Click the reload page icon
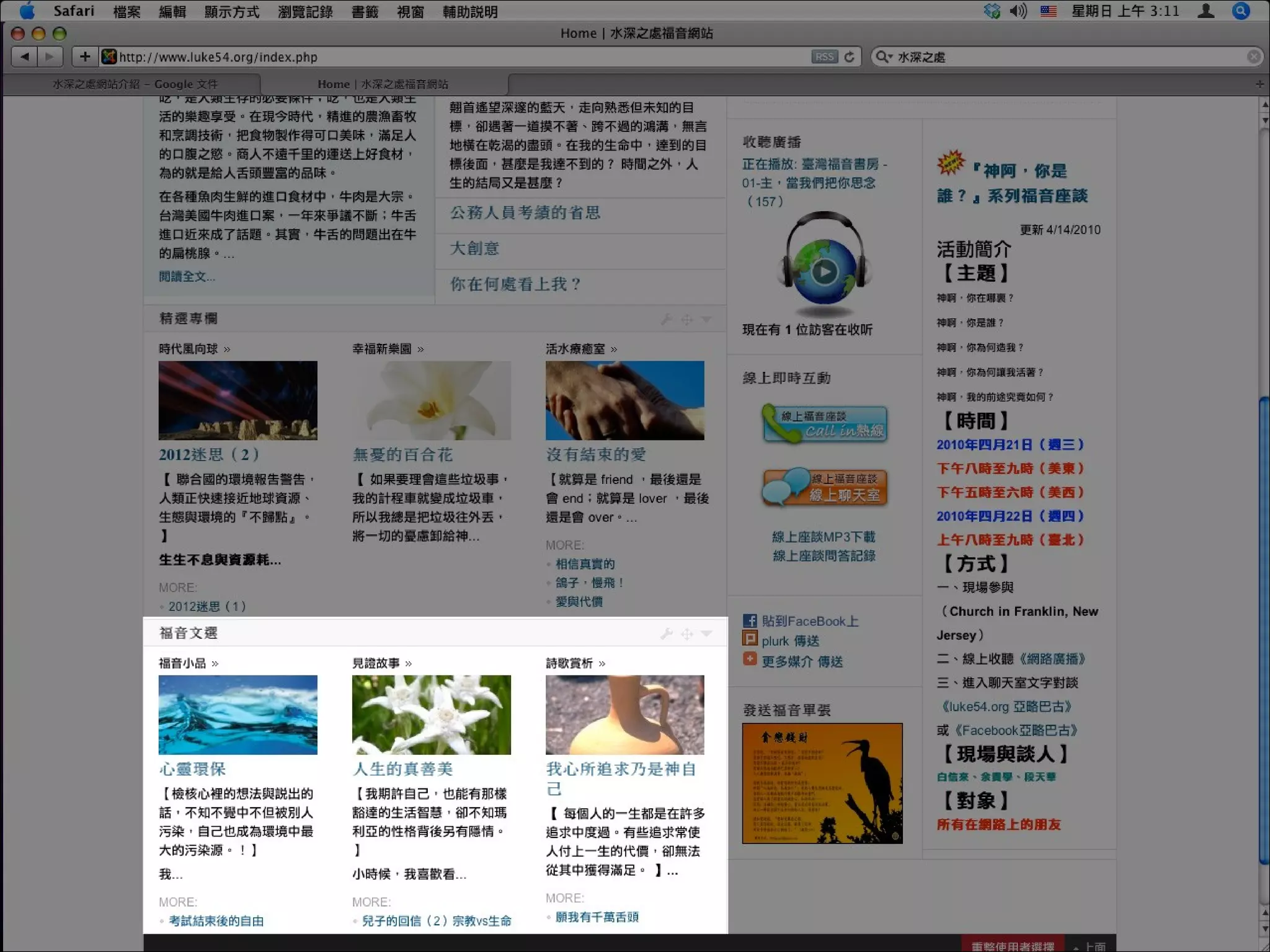Screen dimensions: 1270x952 click(850, 57)
